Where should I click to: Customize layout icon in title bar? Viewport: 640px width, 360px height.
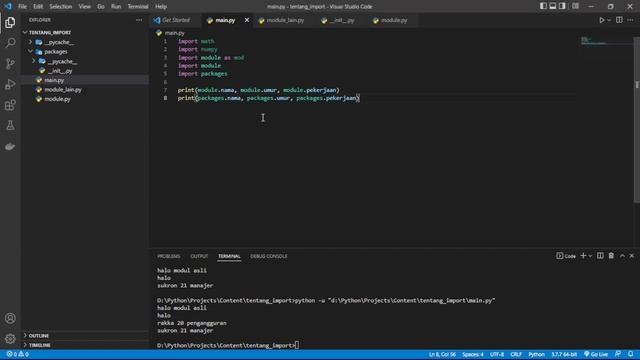[575, 6]
